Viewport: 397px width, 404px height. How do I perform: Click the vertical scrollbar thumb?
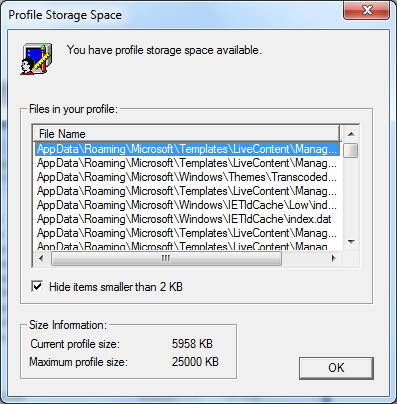(x=351, y=150)
